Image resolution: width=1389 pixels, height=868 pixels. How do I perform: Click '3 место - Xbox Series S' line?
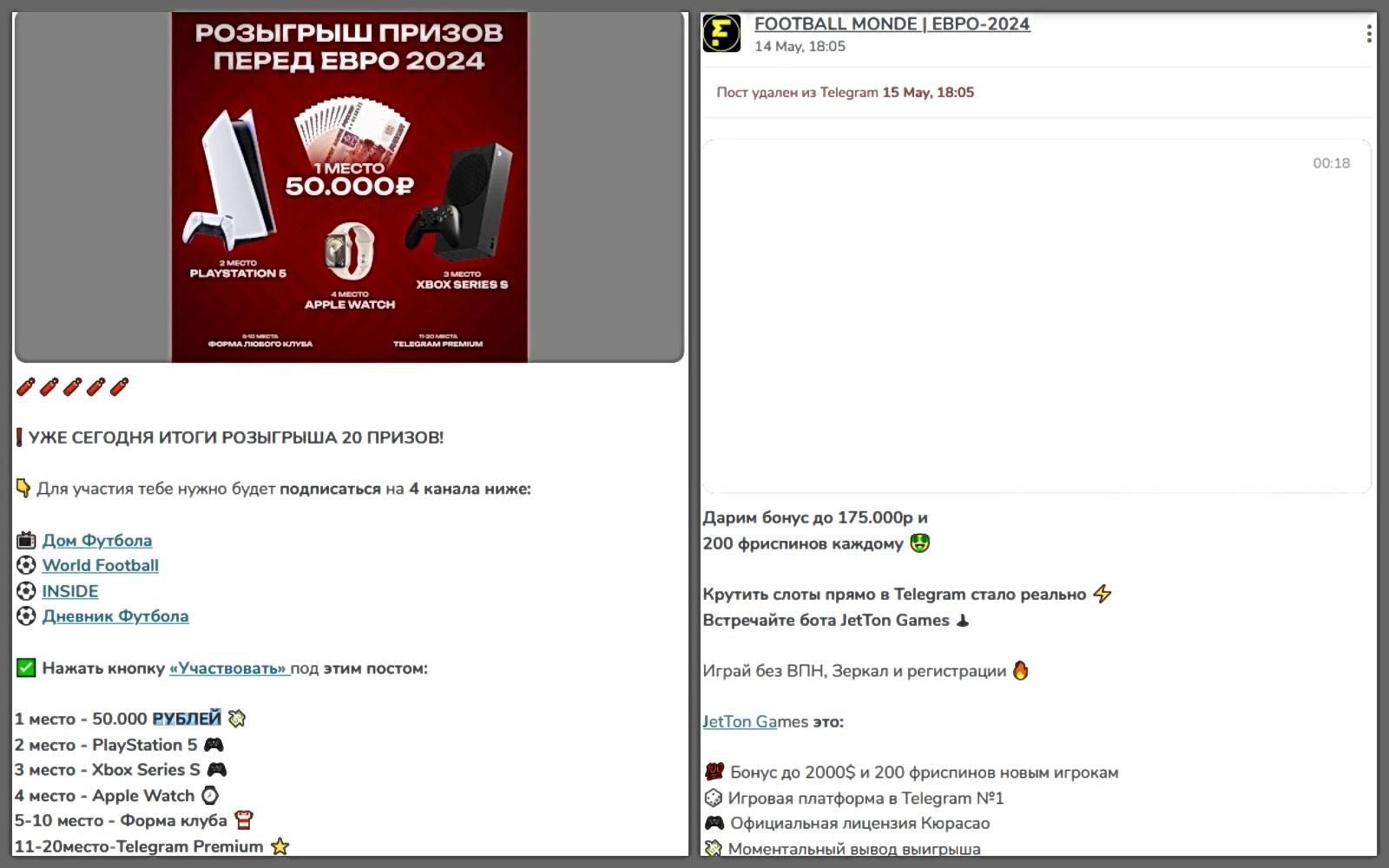click(121, 770)
